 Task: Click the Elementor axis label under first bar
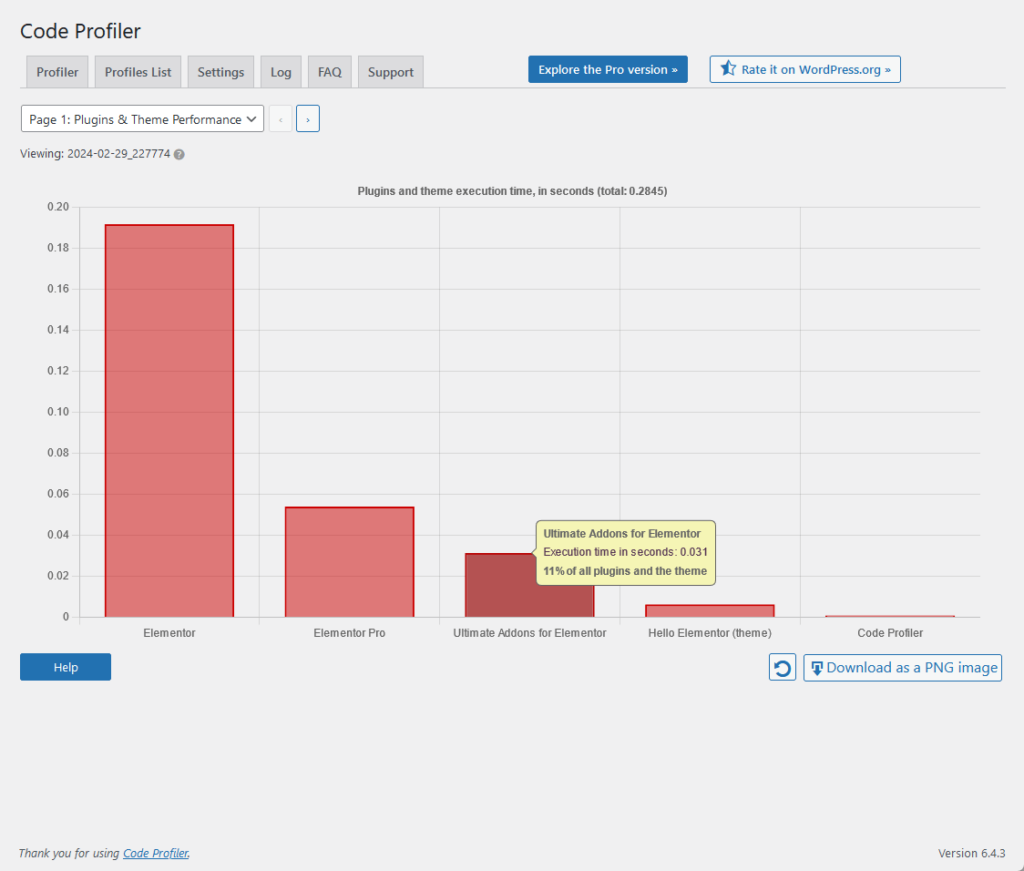pyautogui.click(x=169, y=633)
